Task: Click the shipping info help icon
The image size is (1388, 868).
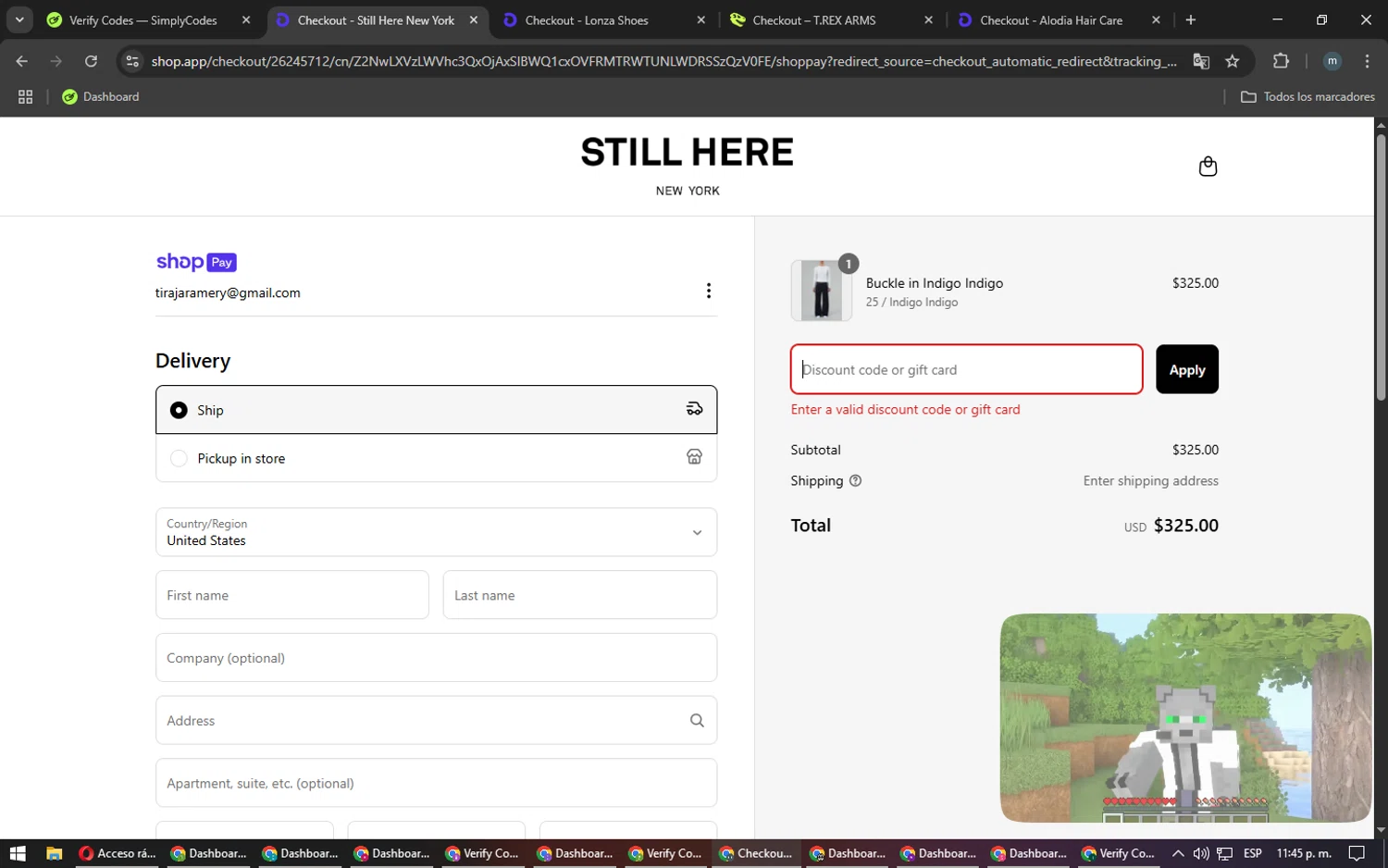Action: click(x=855, y=481)
